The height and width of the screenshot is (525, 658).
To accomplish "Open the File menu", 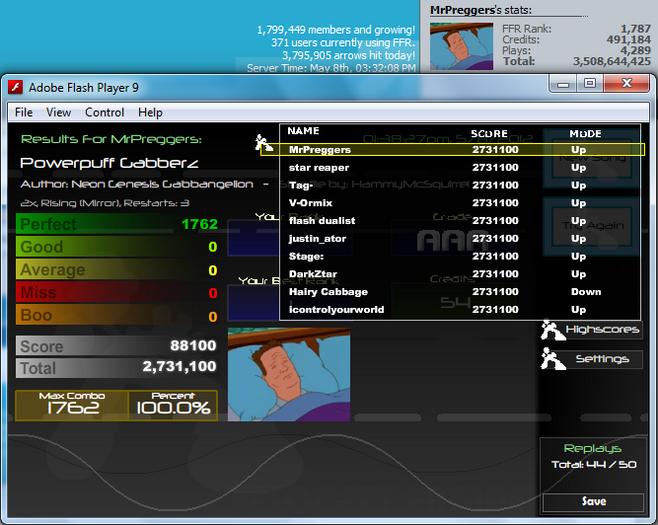I will [x=24, y=112].
